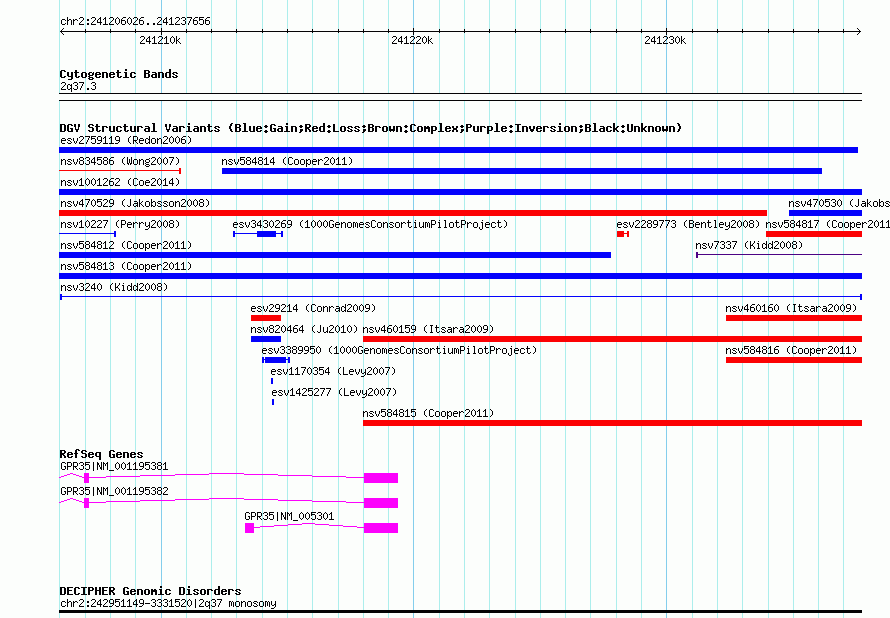Click the nsv470530 variant label
Screen dimensions: 890x618
click(838, 203)
